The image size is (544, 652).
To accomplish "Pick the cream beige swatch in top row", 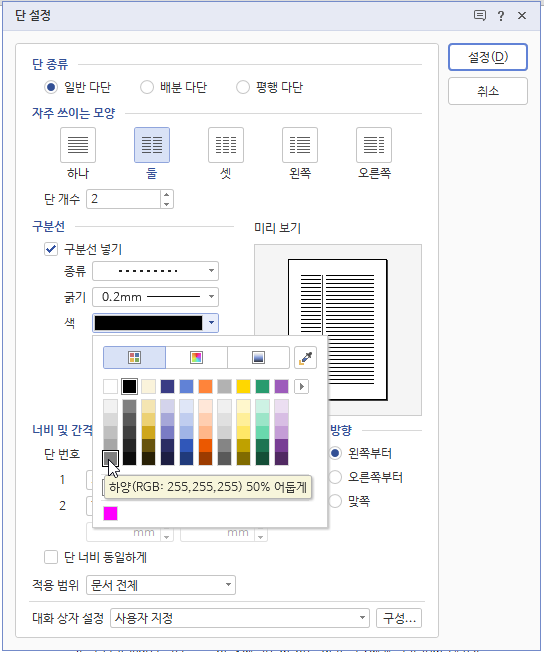I will (x=148, y=387).
